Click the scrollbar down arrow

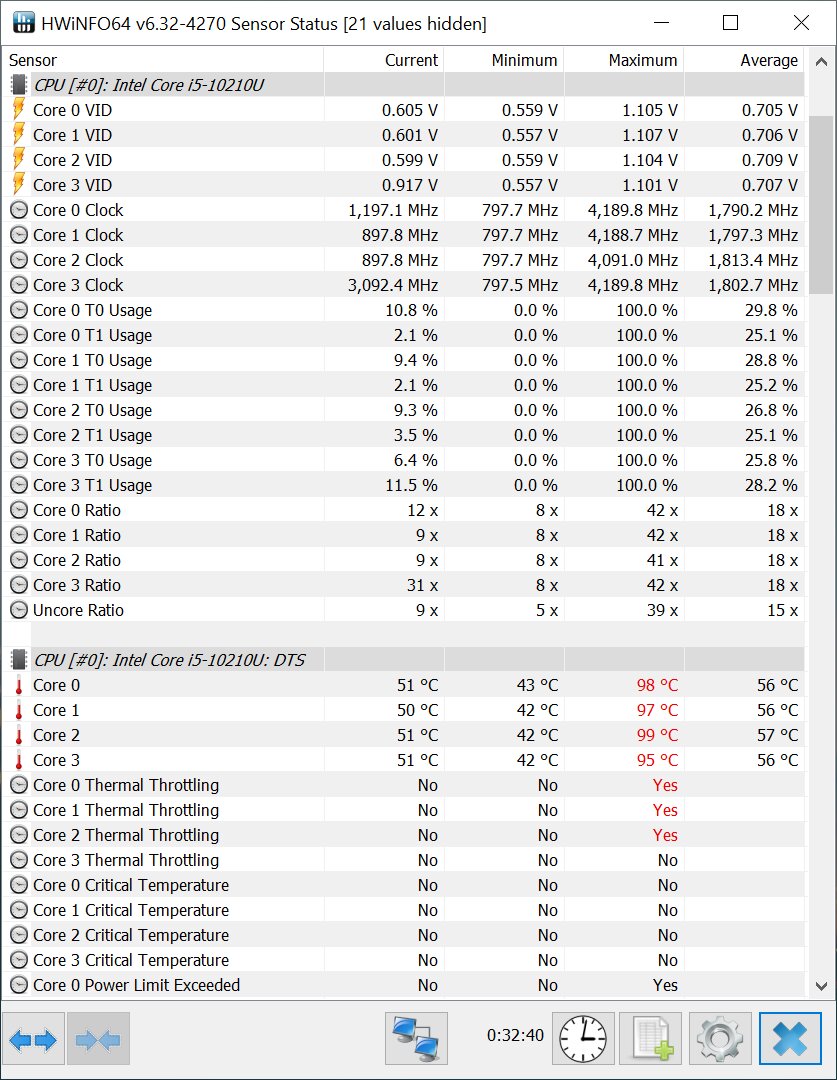pos(820,986)
